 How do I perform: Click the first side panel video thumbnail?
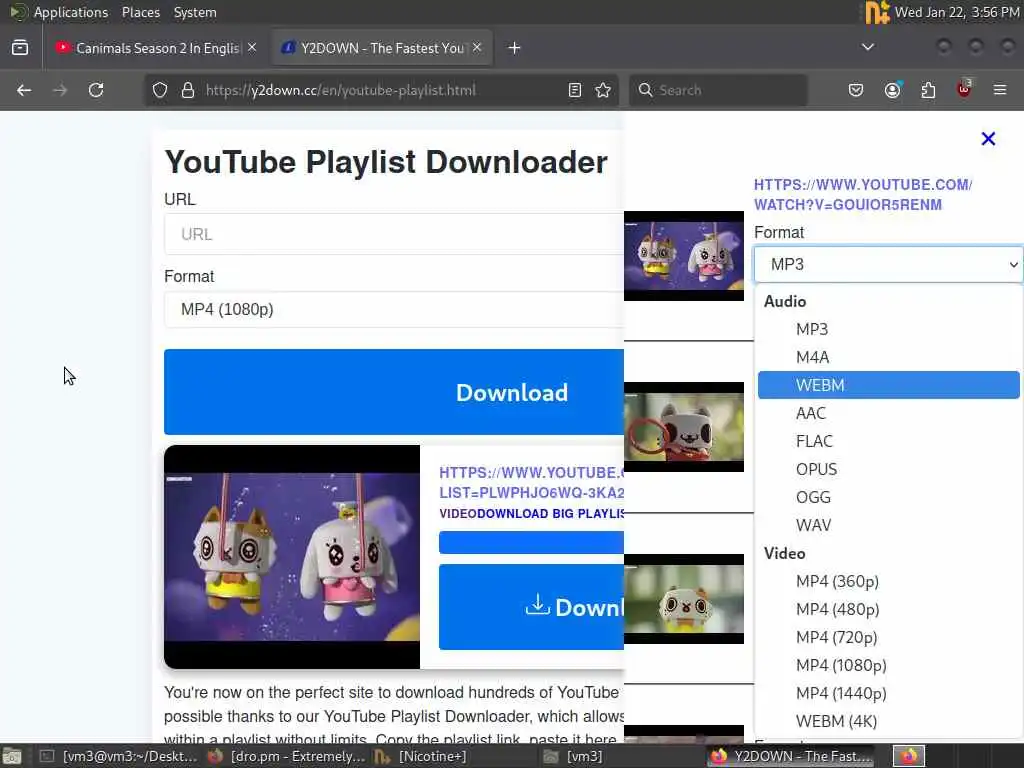684,256
